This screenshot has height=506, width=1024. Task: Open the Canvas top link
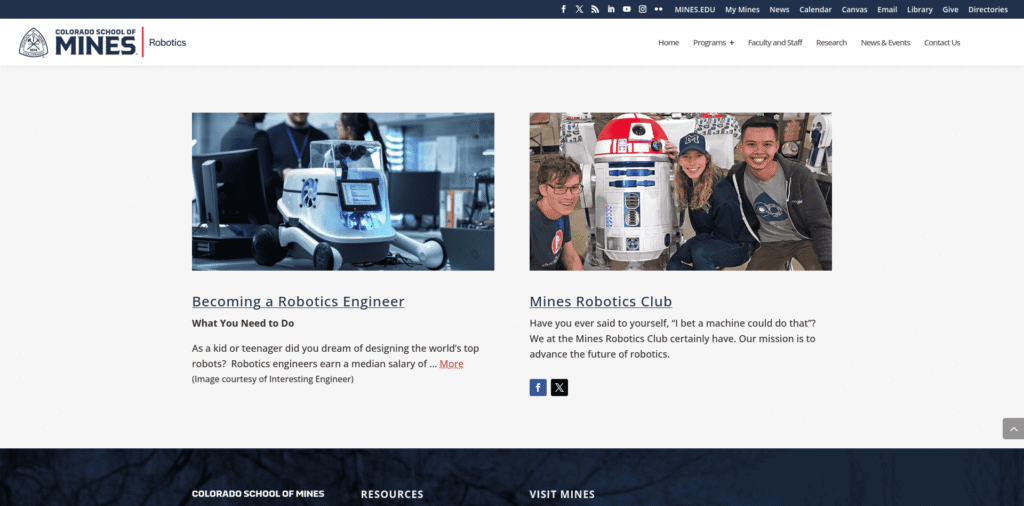coord(854,9)
